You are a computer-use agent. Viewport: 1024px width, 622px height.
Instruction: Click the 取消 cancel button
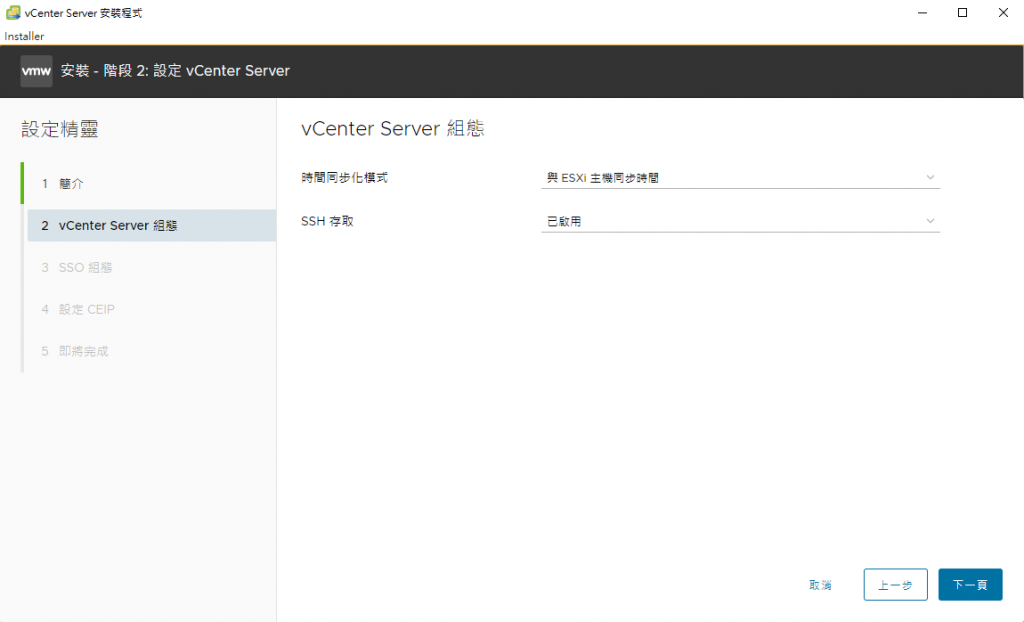coord(820,585)
